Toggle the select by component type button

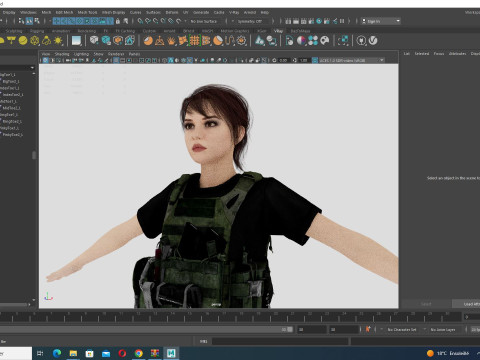pos(37,21)
